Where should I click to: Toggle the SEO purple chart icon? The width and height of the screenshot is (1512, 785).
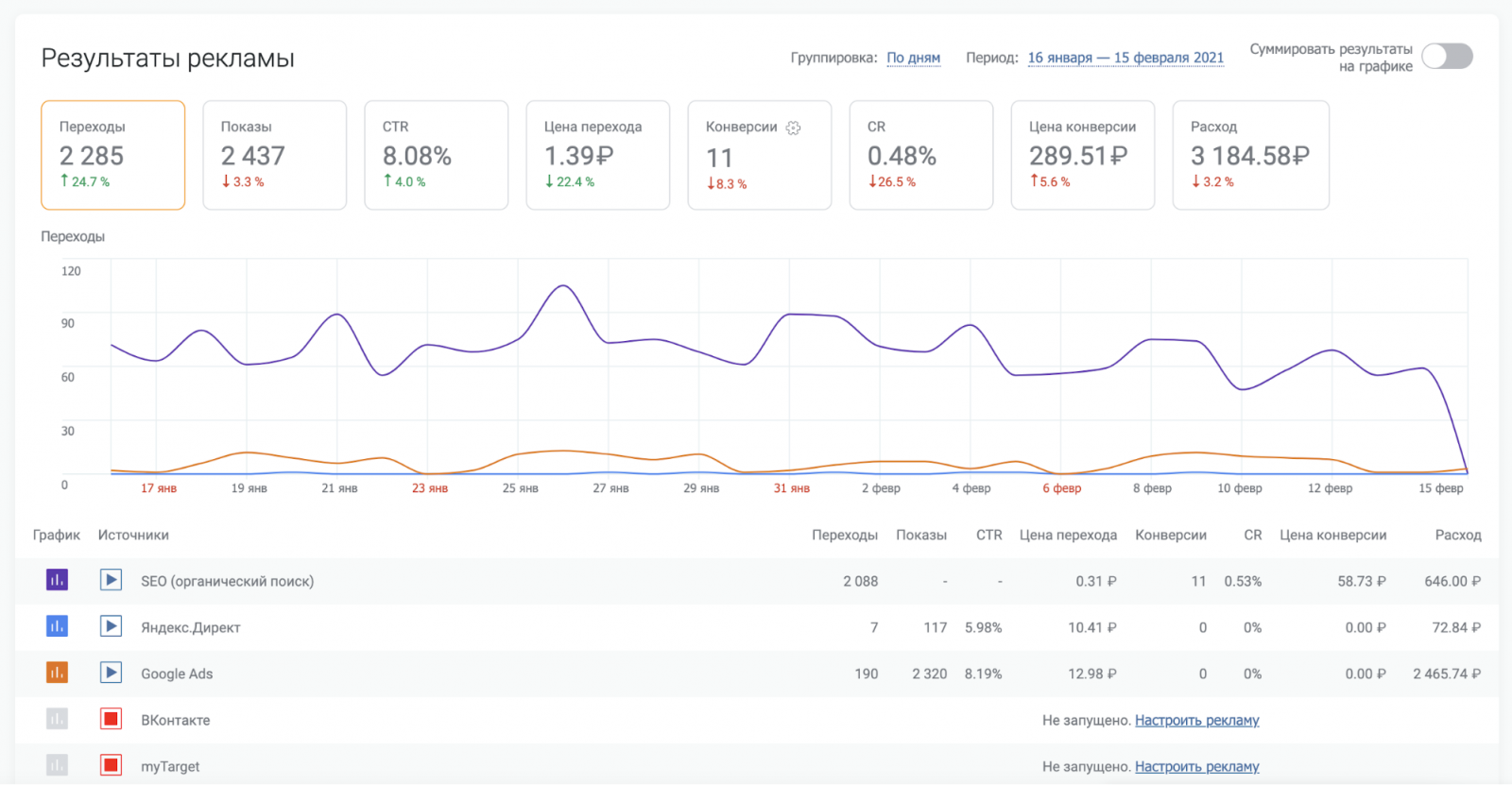coord(57,580)
